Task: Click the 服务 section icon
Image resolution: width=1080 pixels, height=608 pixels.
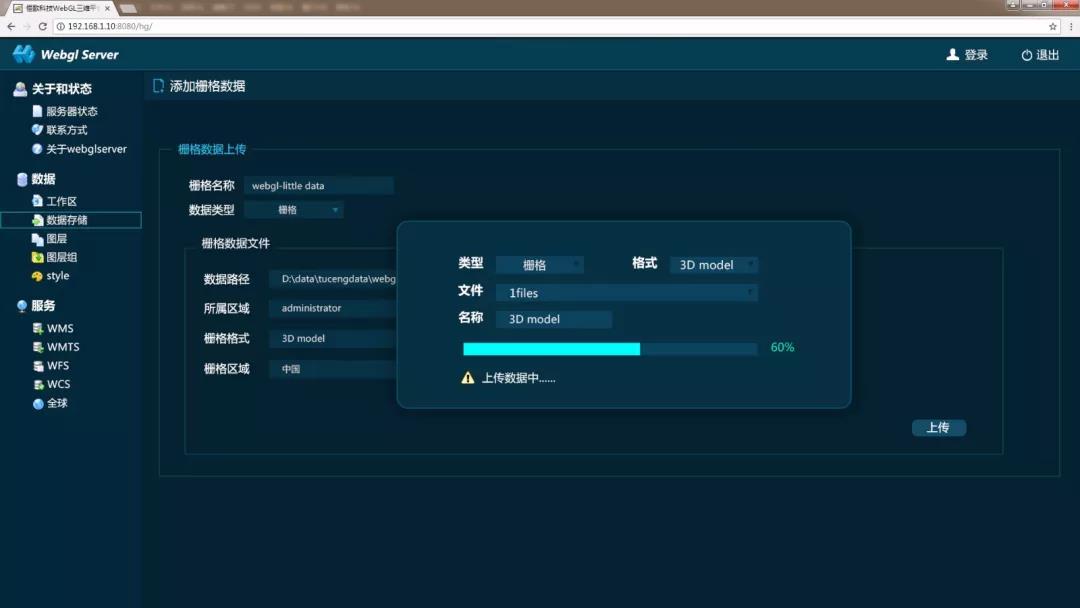Action: [x=22, y=306]
